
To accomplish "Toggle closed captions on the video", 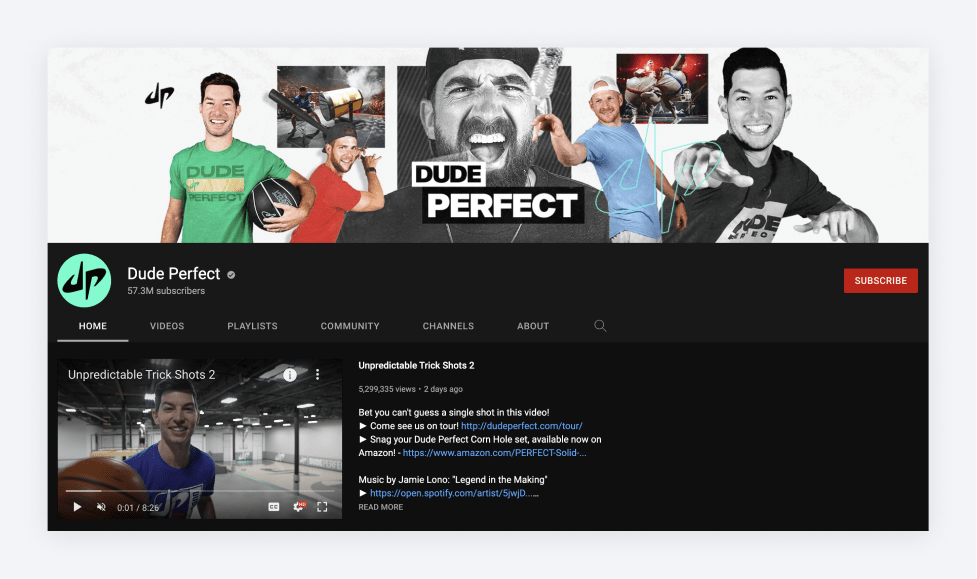I will [x=274, y=507].
